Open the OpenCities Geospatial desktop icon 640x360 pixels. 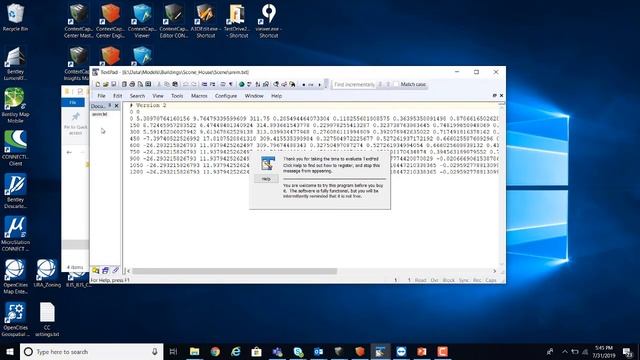click(x=15, y=320)
